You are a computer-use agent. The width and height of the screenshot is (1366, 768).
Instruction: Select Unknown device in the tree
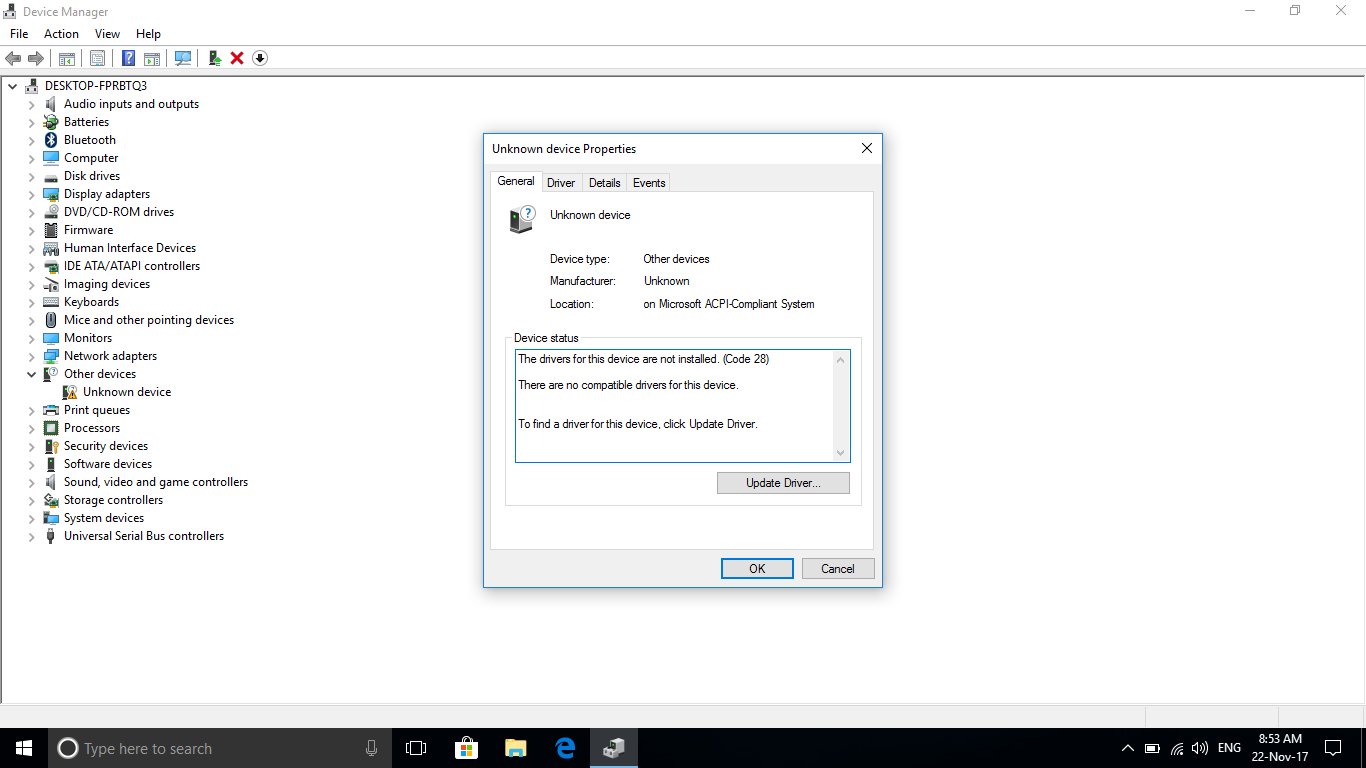coord(127,392)
